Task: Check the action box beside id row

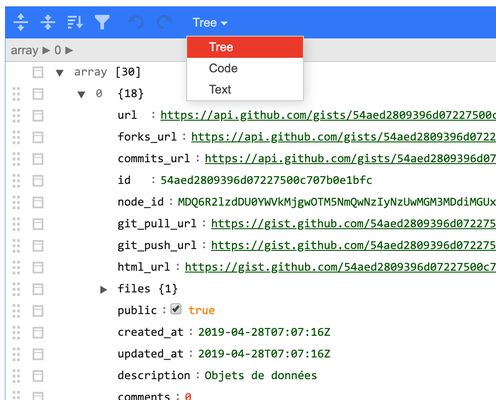Action: (x=38, y=181)
